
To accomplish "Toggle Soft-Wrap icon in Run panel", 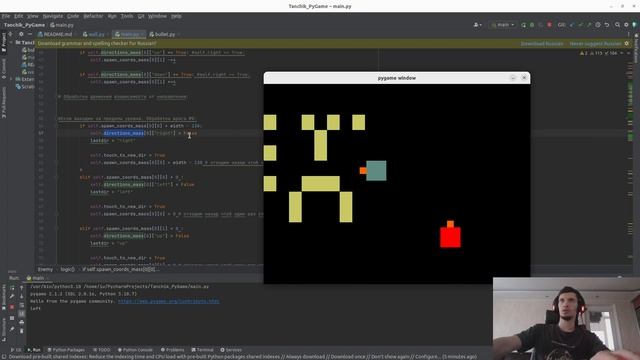I will tap(22, 305).
